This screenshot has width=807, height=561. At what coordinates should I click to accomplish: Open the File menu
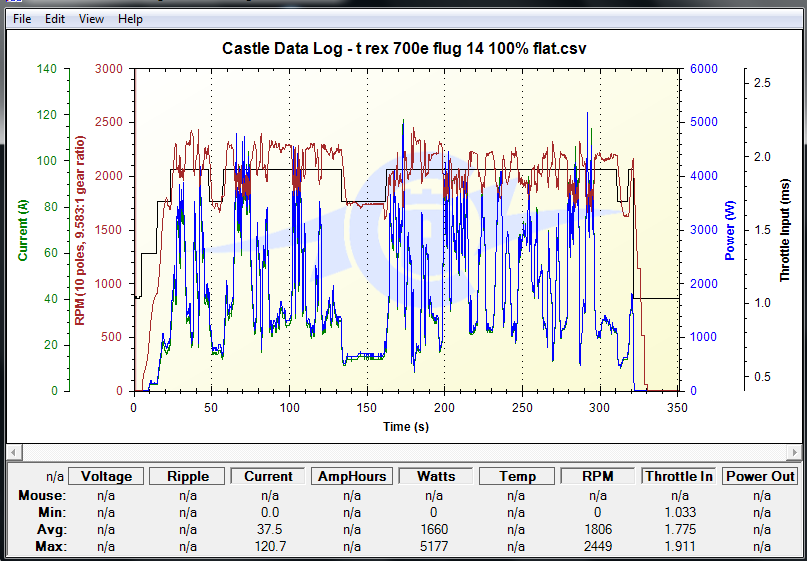22,19
